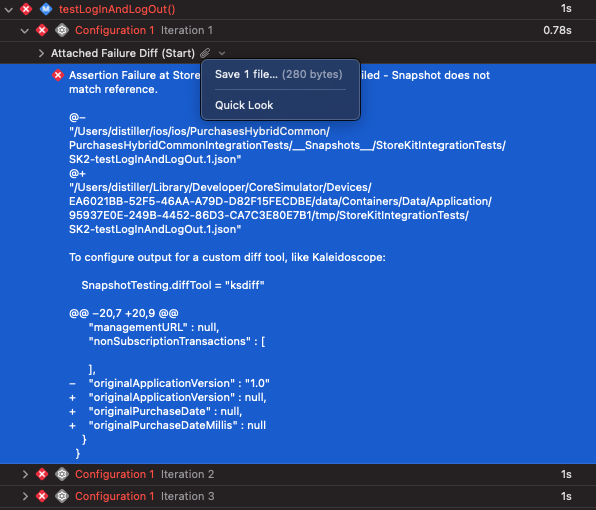Screen dimensions: 596x510
Task: Collapse the testLogInAndLogOut() test row
Action: [x=8, y=10]
